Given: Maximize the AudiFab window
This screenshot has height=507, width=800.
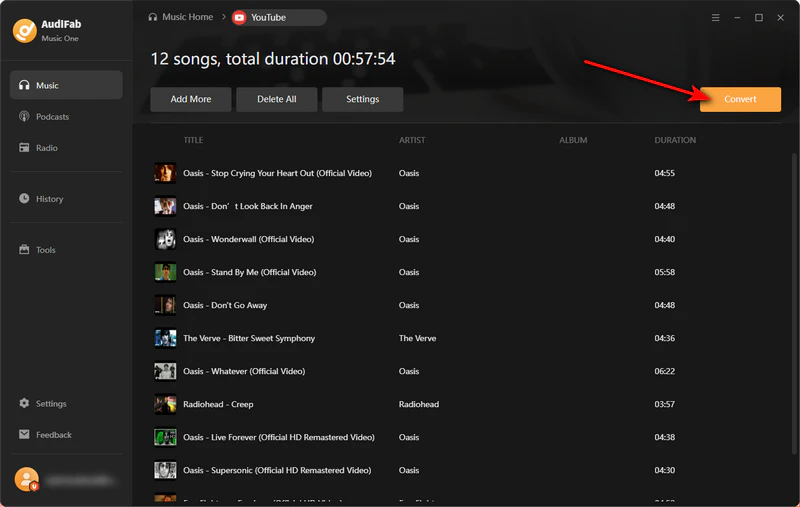Looking at the screenshot, I should pyautogui.click(x=759, y=17).
